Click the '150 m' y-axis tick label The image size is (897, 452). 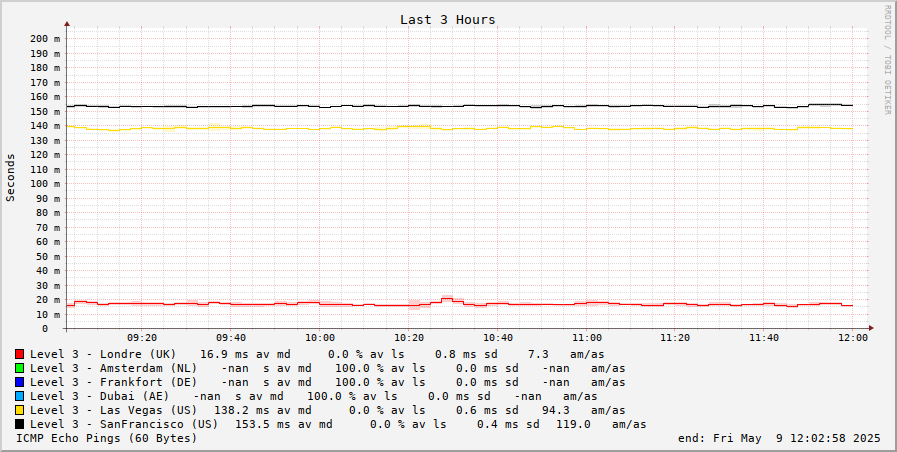[45, 112]
